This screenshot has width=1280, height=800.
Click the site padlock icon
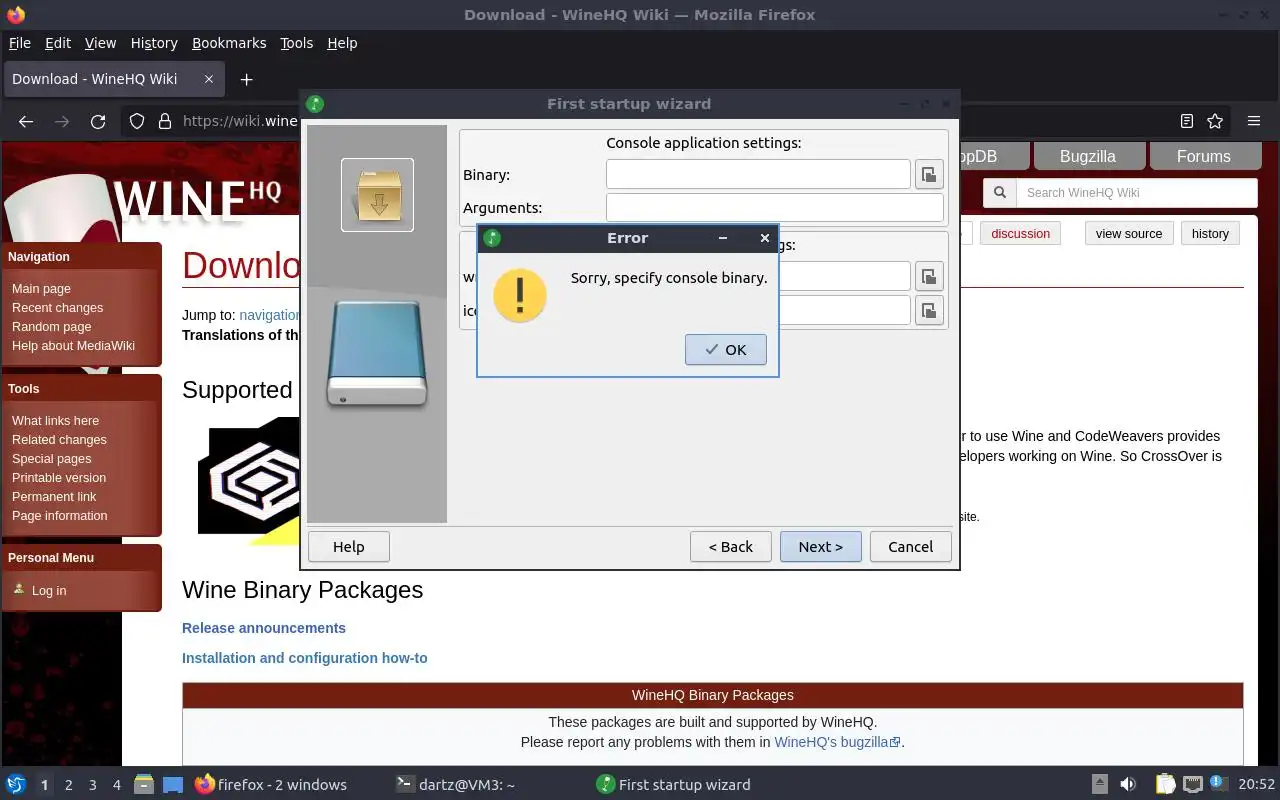coord(165,121)
